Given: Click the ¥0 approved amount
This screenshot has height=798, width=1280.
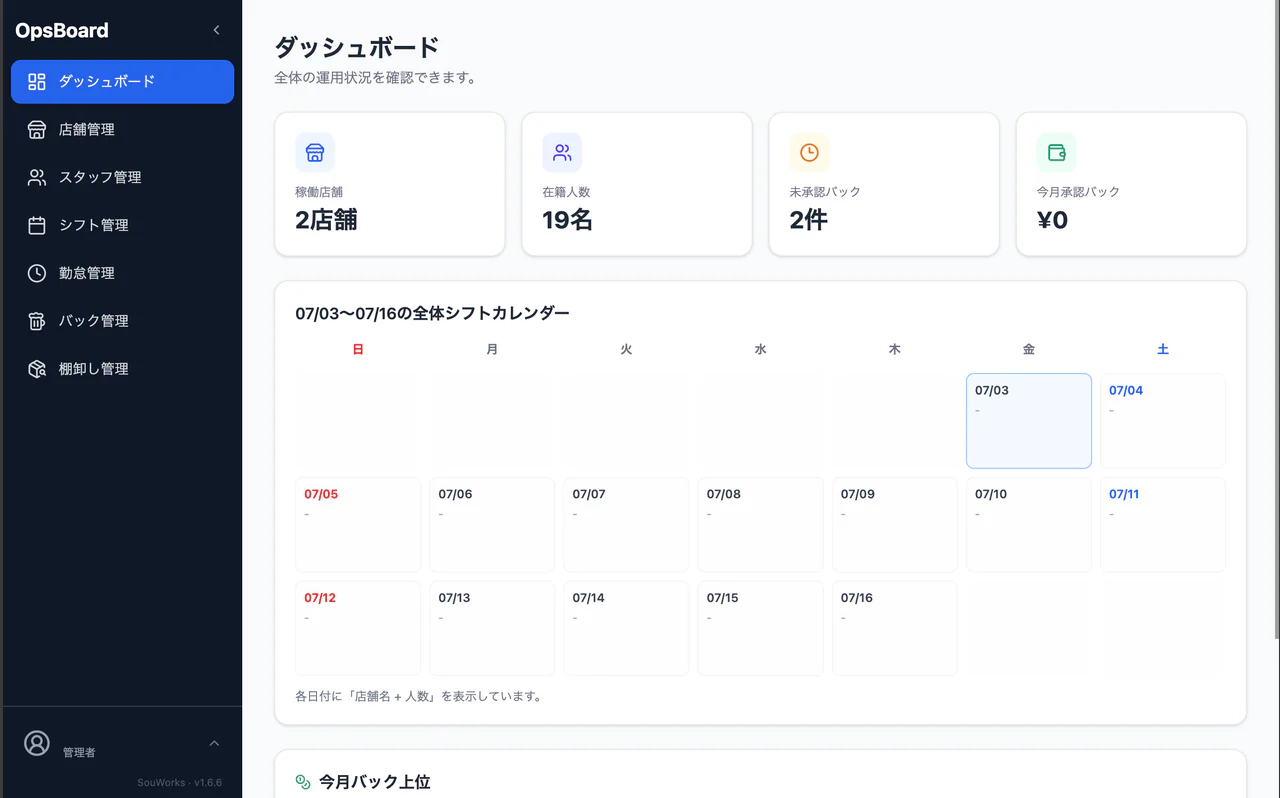Looking at the screenshot, I should point(1053,220).
